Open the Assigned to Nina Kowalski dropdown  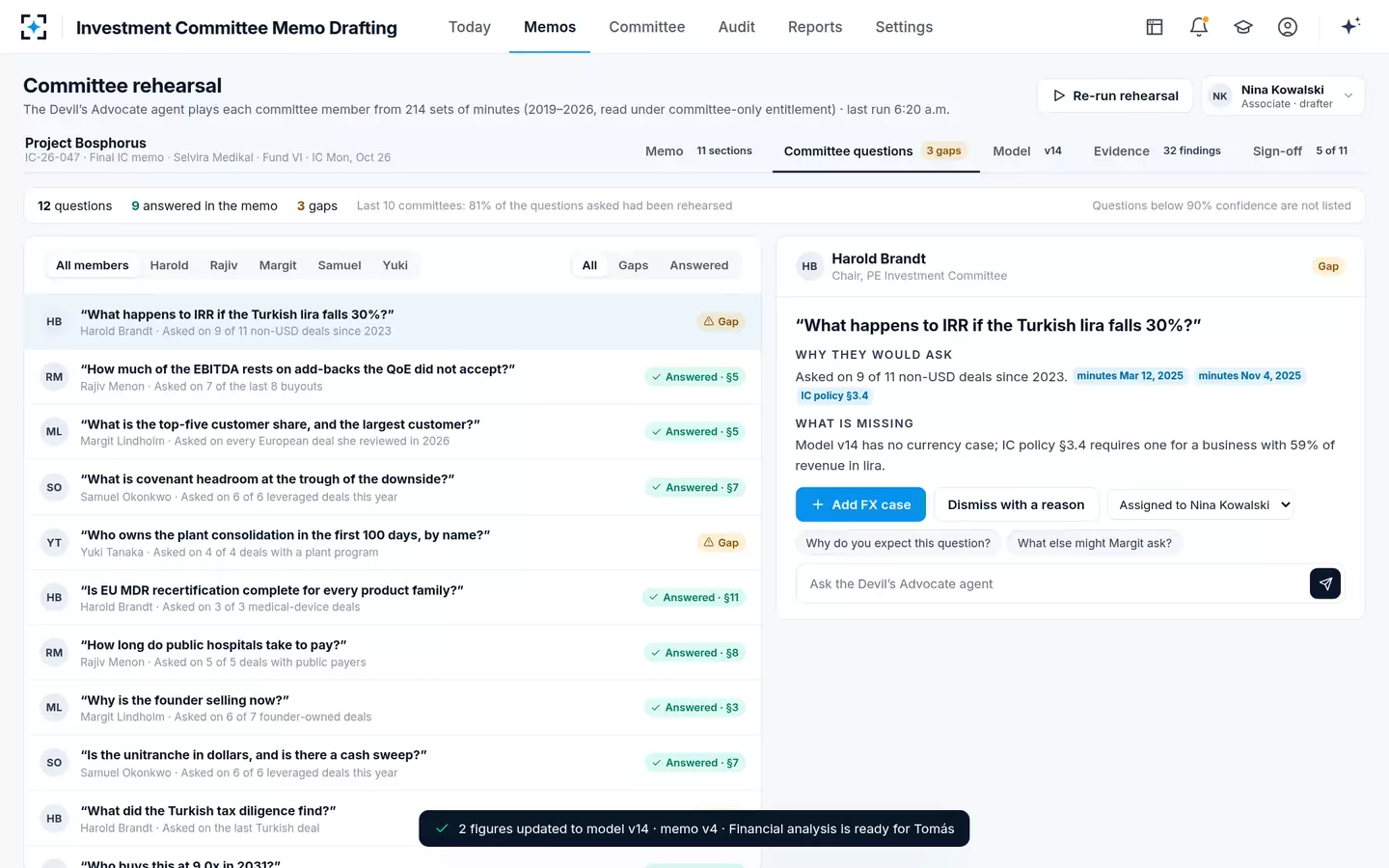1200,504
